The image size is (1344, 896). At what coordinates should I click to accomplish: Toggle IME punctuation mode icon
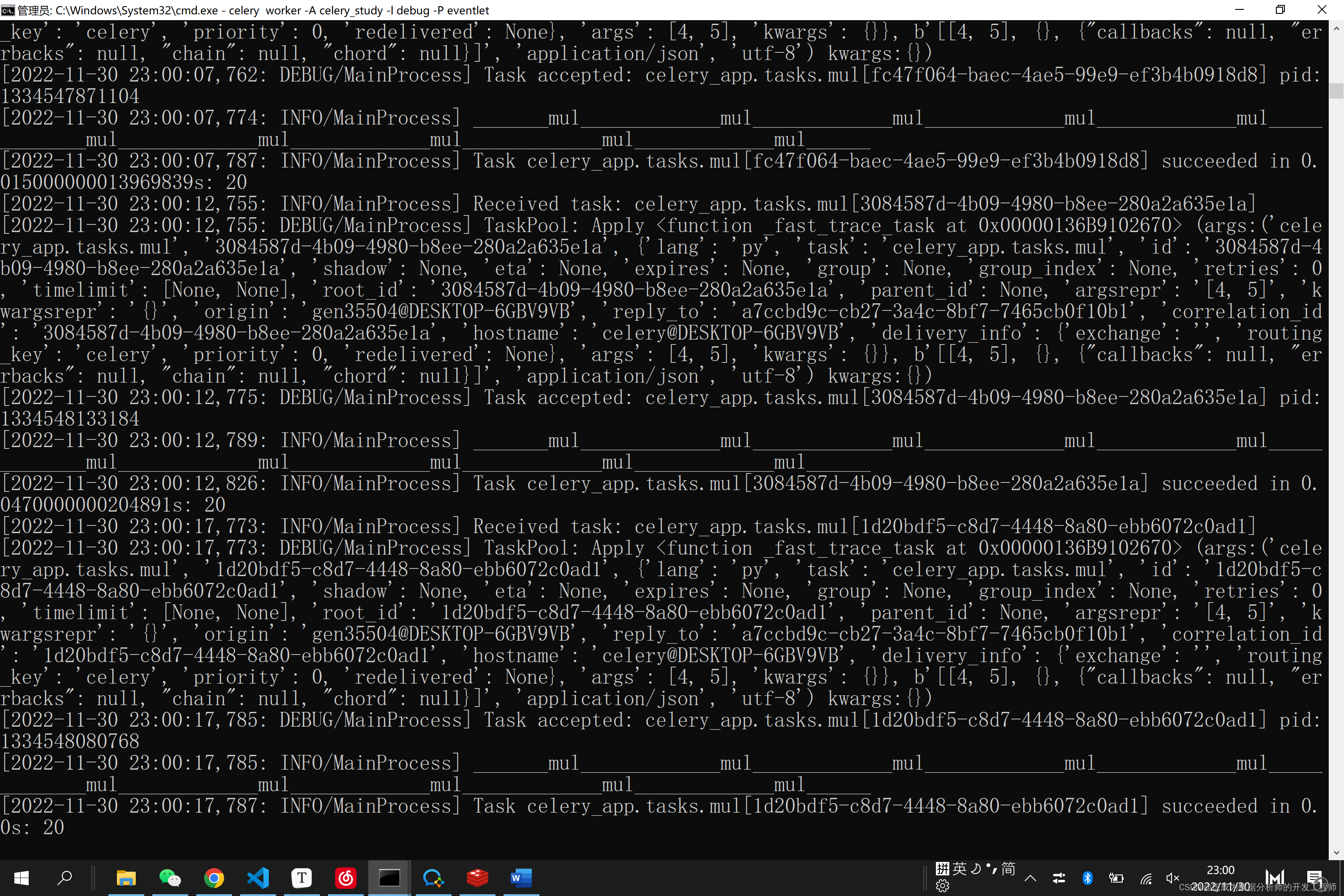991,869
